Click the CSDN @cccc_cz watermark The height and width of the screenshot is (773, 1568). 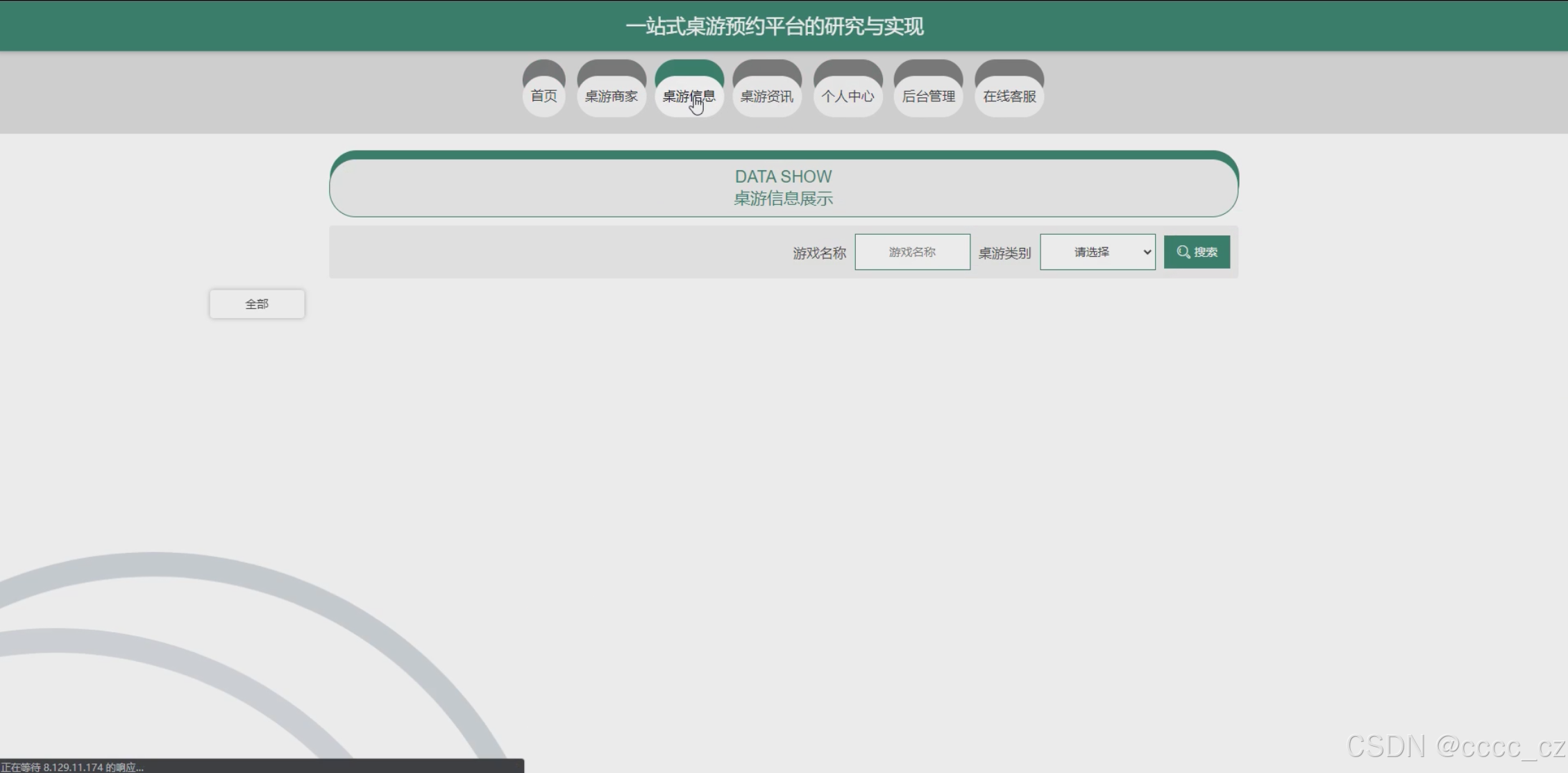point(1455,747)
